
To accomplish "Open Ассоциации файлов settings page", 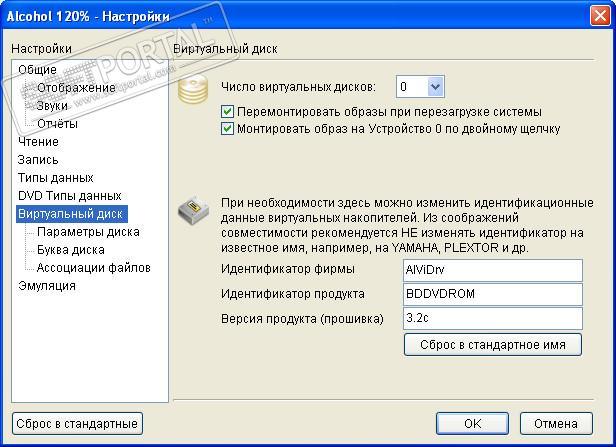I will point(94,268).
